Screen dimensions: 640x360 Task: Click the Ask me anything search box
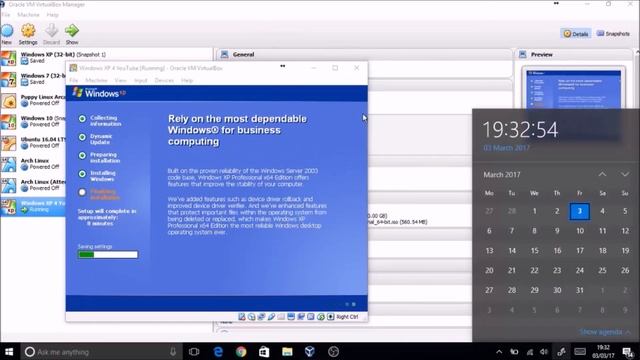click(101, 352)
